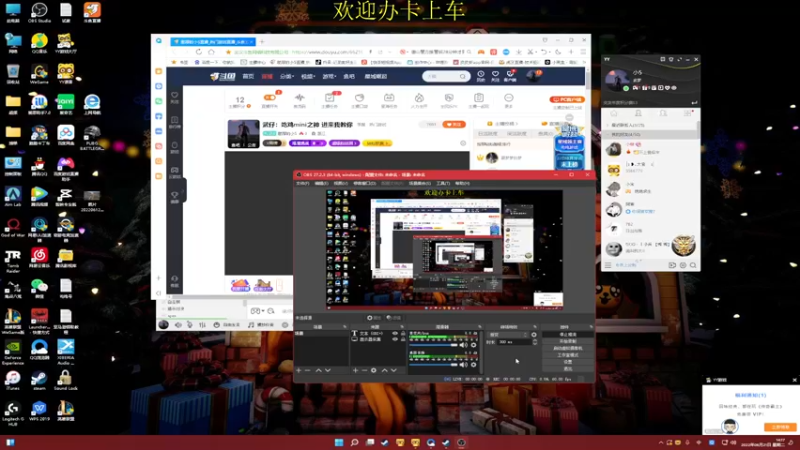This screenshot has width=800, height=450.
Task: Open Douyu watch history clock icon
Action: [481, 76]
